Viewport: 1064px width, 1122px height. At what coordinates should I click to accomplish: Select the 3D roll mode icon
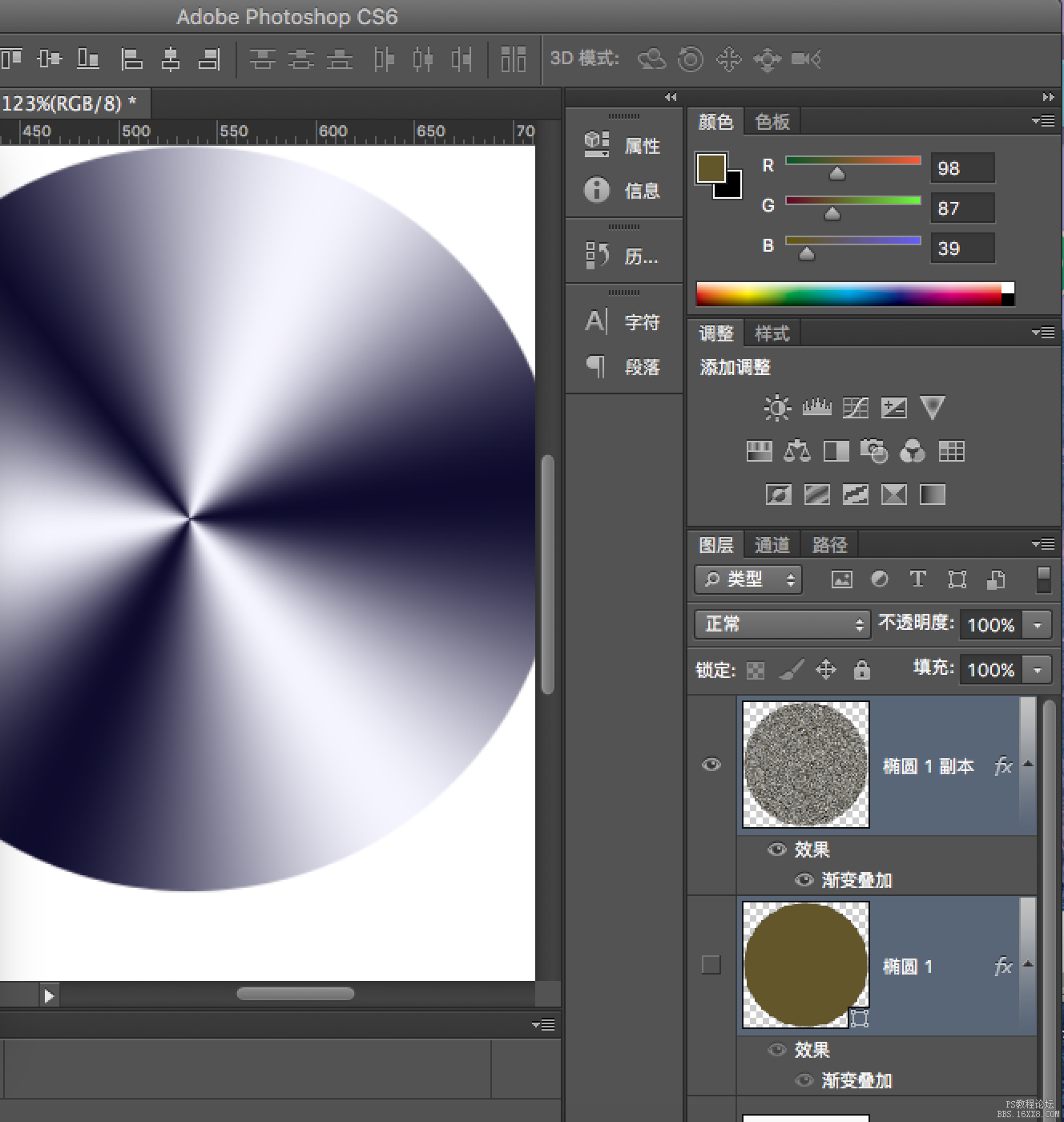click(690, 59)
